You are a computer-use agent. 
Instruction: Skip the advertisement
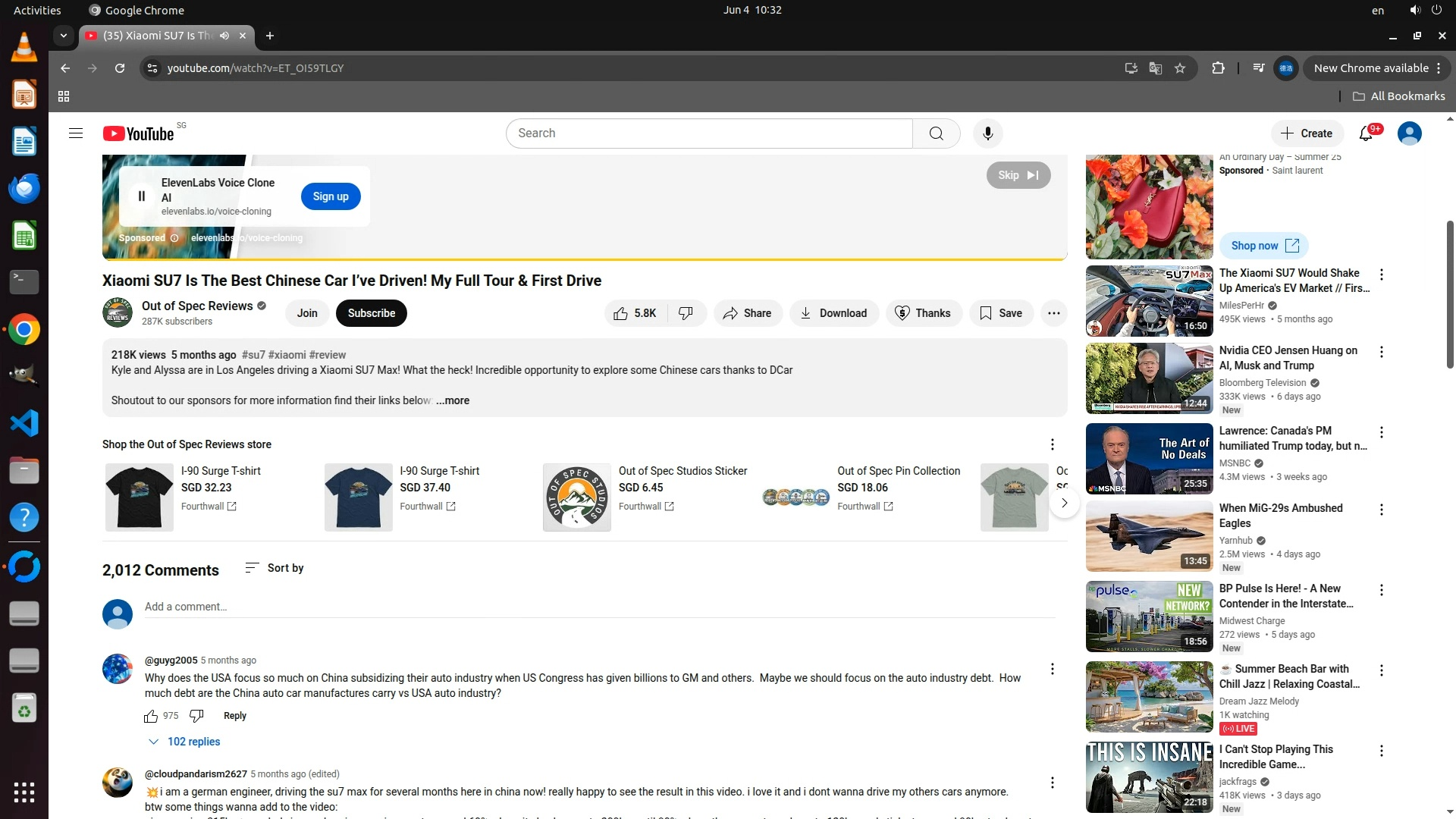pos(1018,175)
